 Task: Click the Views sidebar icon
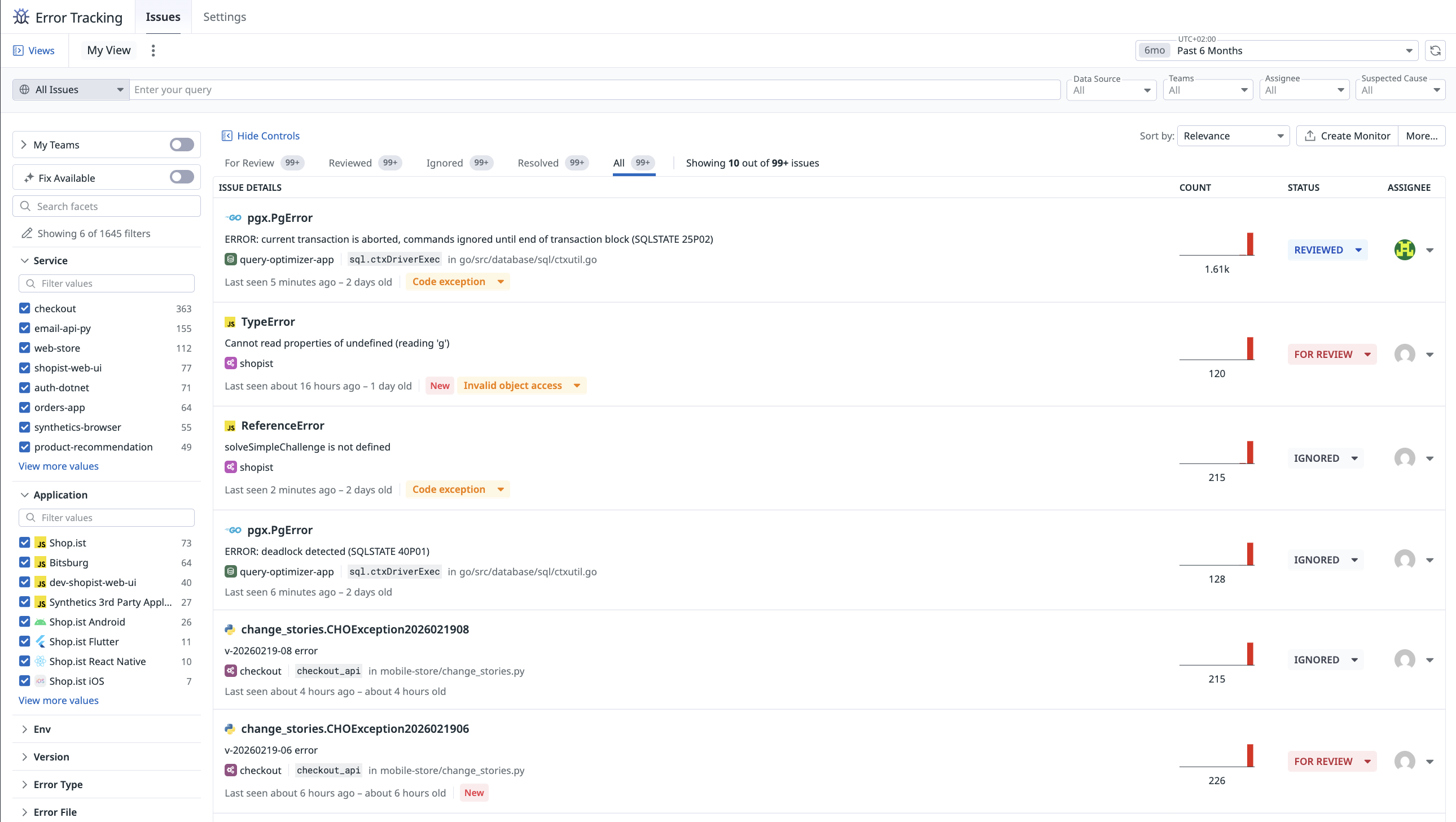click(19, 51)
